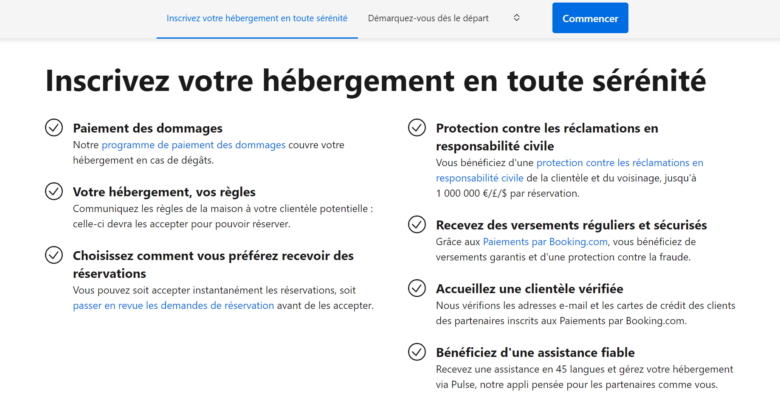Click checkmark icon beside 'Choisissez comment vous préférez recevoir'
The height and width of the screenshot is (396, 780).
coord(54,255)
